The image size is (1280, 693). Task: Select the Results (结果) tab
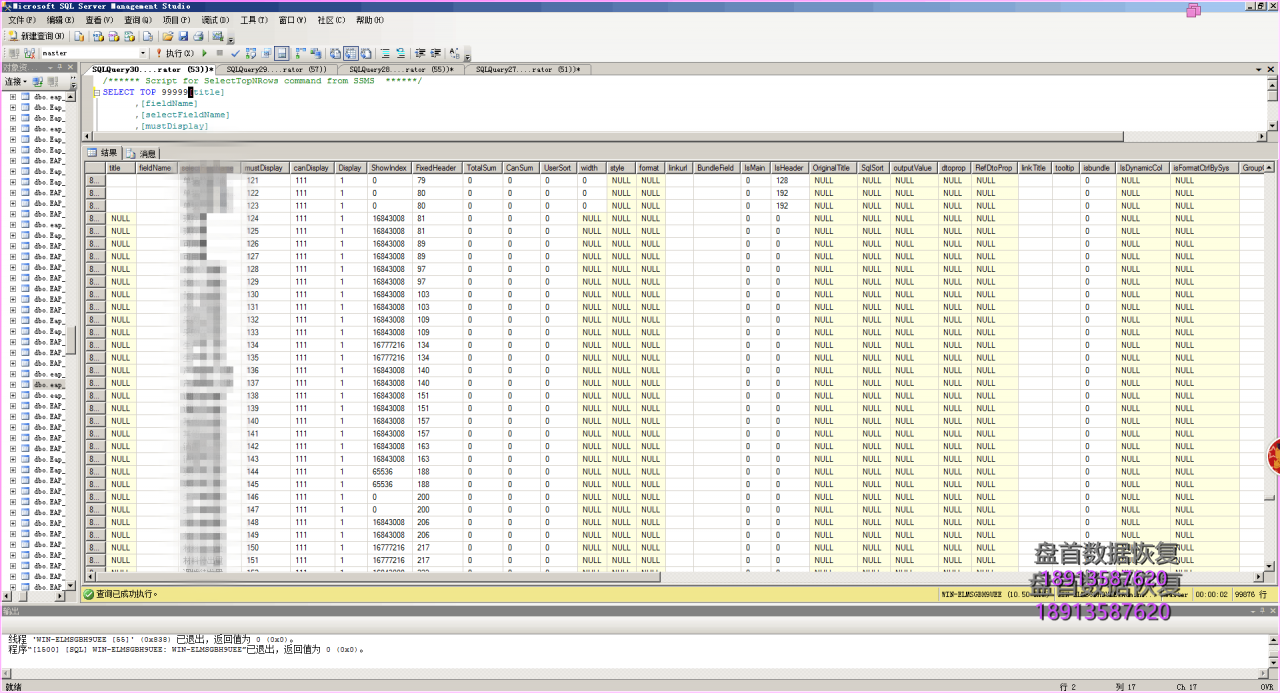click(102, 153)
